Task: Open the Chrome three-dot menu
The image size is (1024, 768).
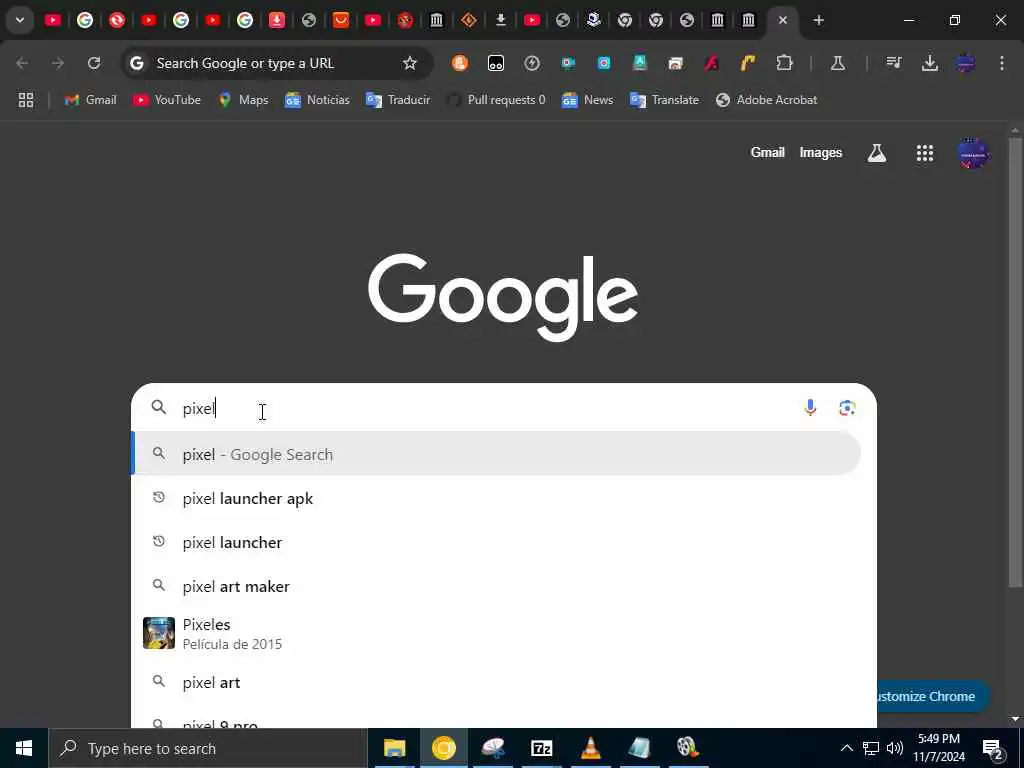Action: point(1002,63)
